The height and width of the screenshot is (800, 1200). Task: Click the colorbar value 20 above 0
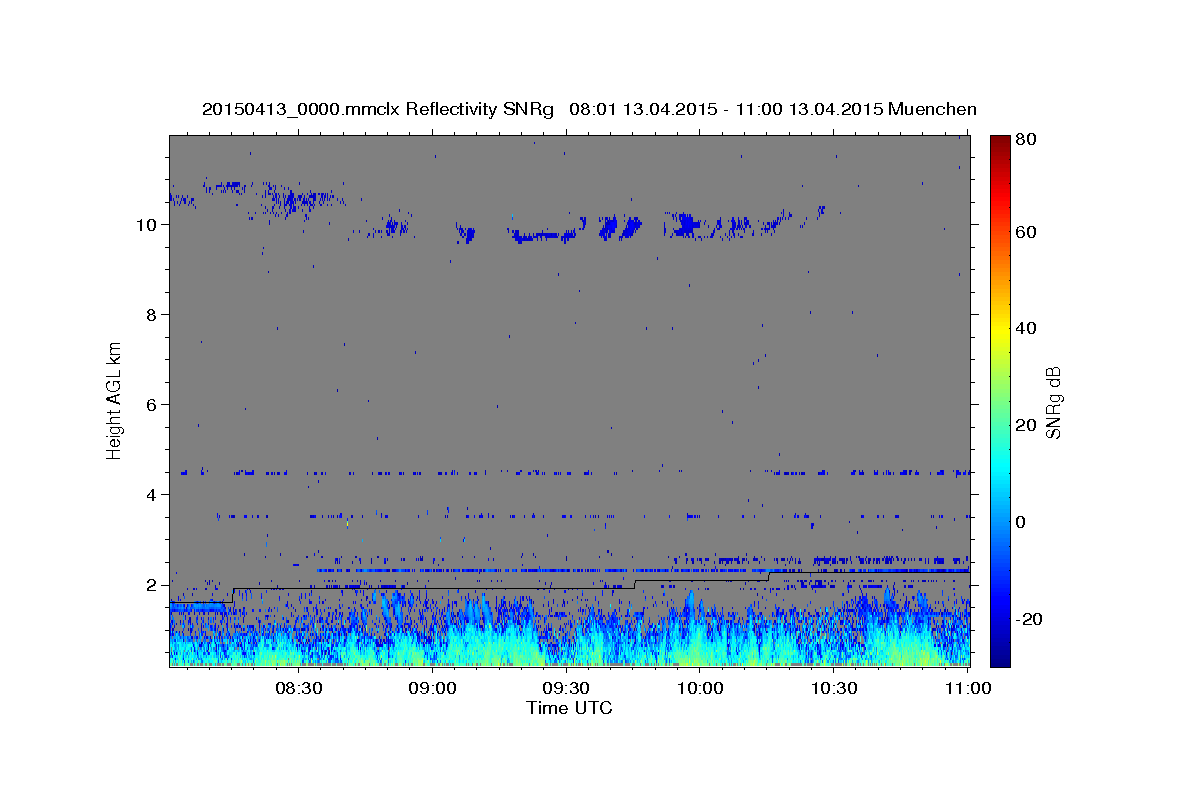(x=1024, y=425)
